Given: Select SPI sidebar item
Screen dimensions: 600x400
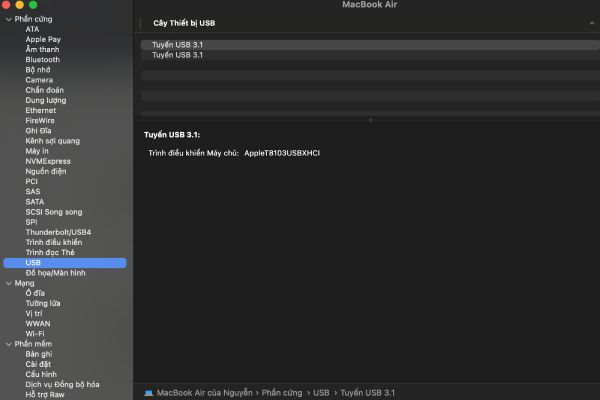Looking at the screenshot, I should point(31,222).
